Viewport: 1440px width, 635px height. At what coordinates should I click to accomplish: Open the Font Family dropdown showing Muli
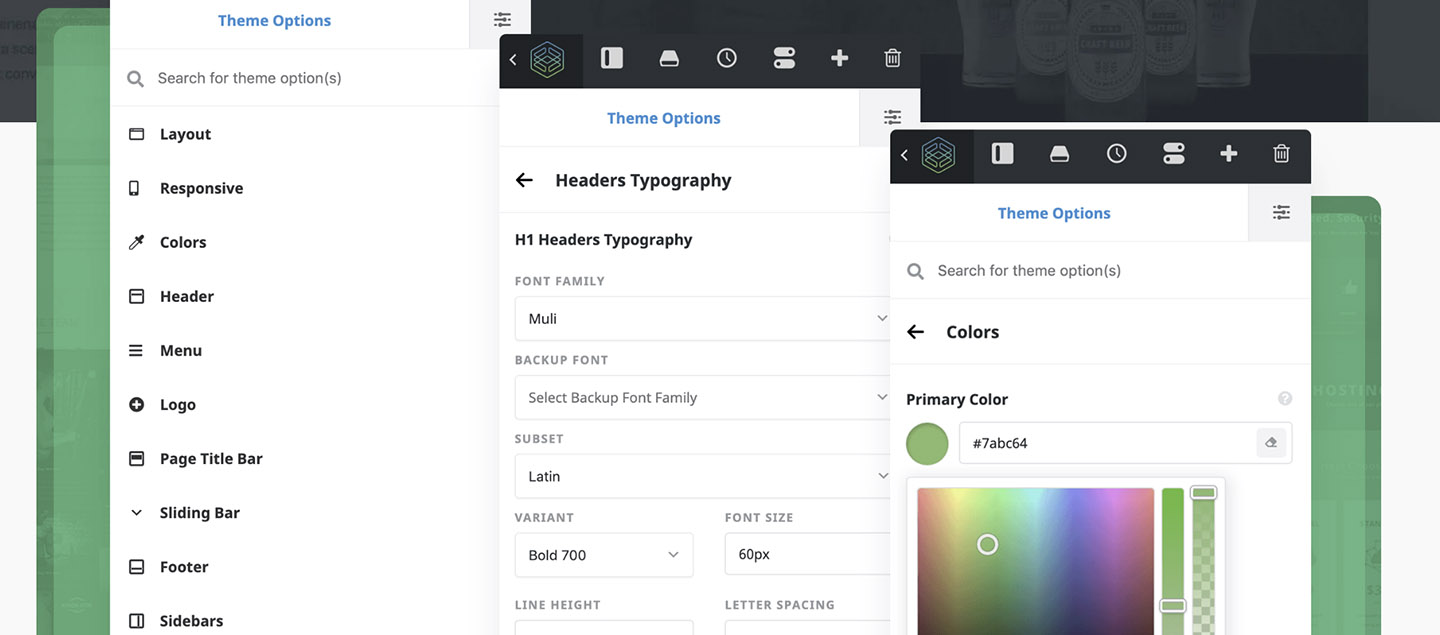coord(700,319)
